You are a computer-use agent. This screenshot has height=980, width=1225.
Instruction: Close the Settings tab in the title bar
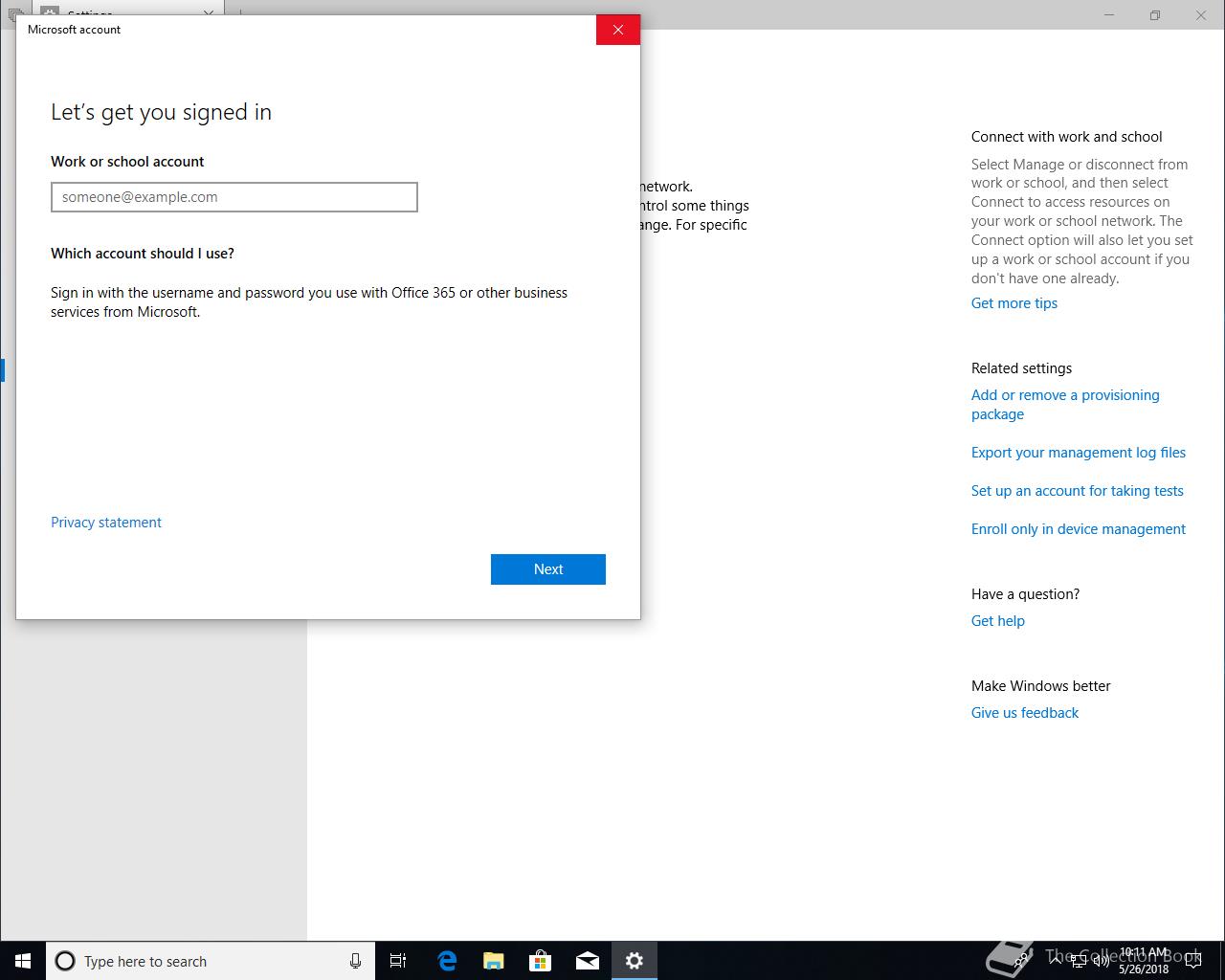[x=209, y=14]
